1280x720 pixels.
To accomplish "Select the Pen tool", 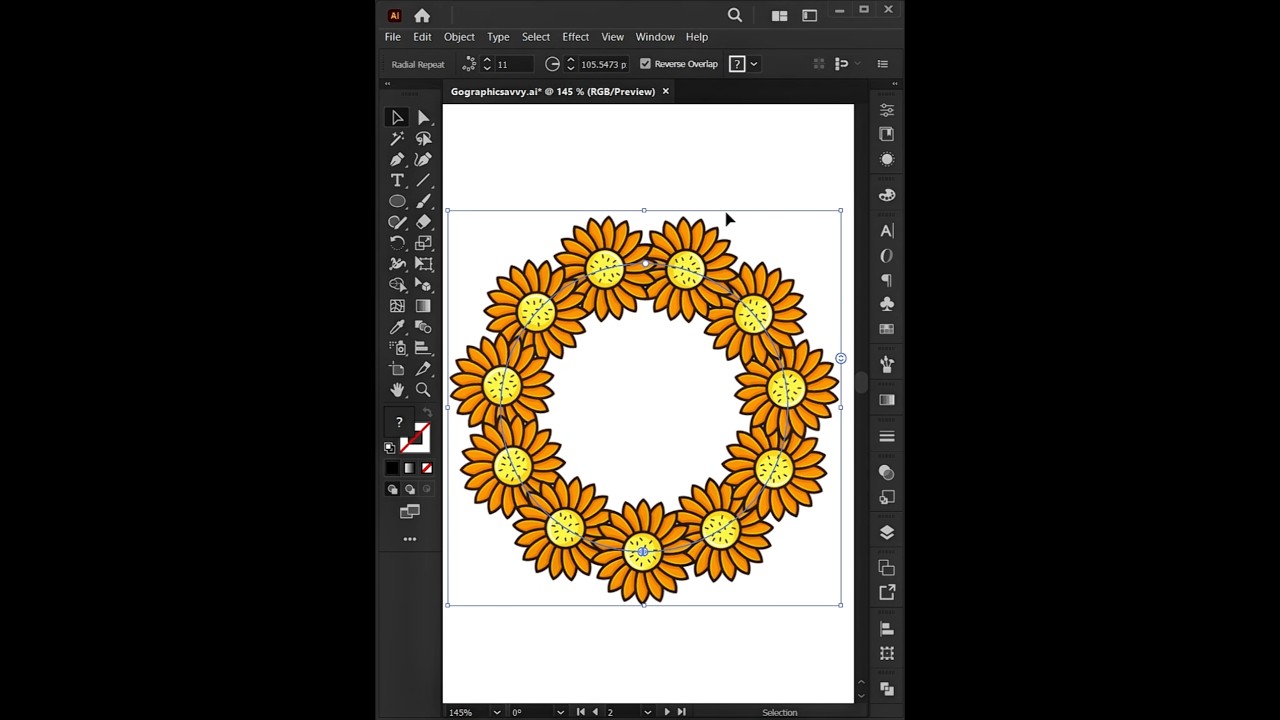I will [397, 160].
